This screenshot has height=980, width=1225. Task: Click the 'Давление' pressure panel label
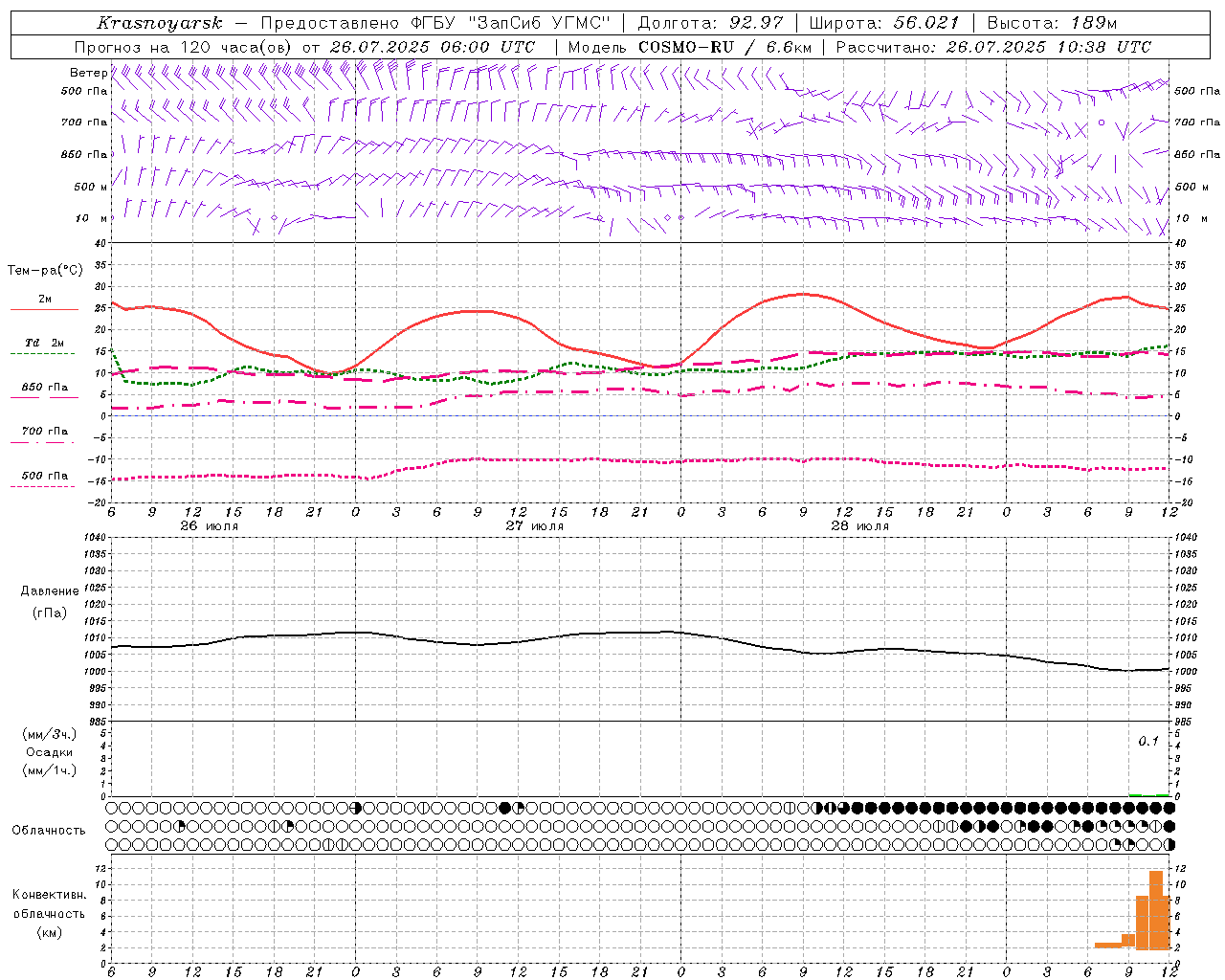50,591
